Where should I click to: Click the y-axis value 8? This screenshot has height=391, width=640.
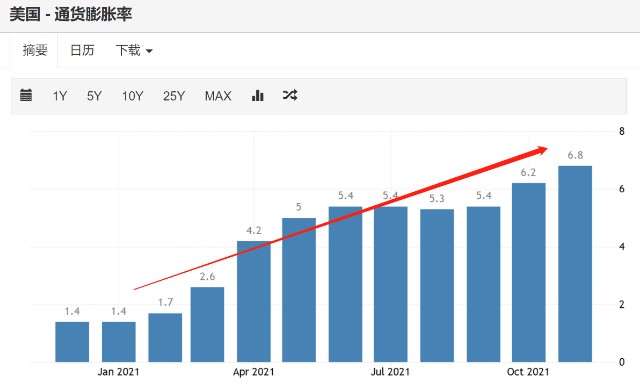coord(622,131)
